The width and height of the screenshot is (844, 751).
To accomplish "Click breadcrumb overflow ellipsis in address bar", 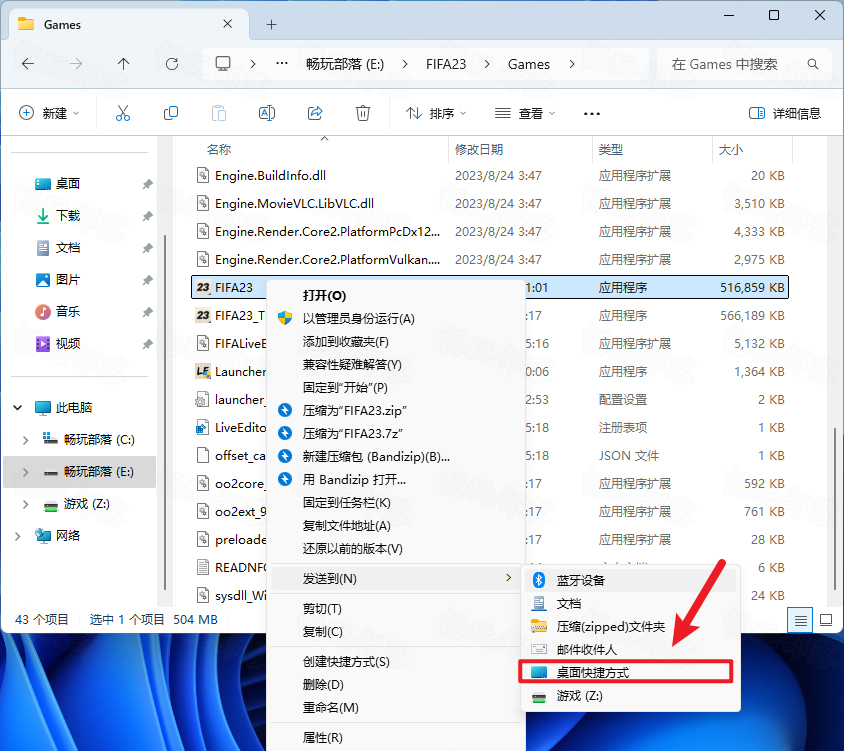I will [282, 64].
